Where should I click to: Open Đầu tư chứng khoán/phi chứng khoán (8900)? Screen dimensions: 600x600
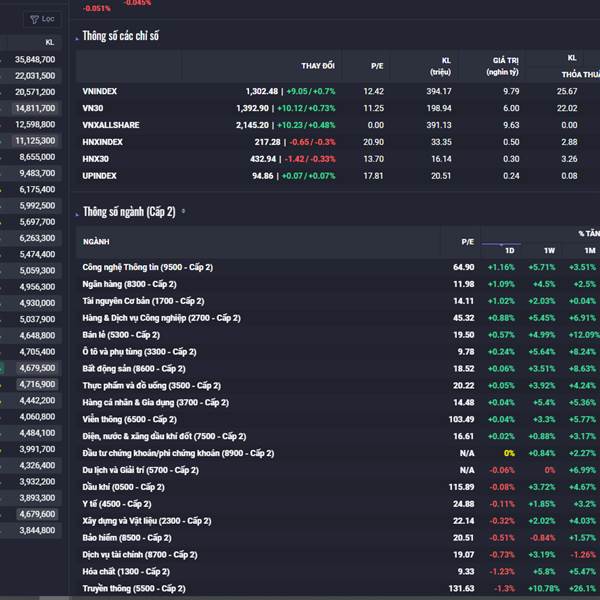tap(178, 453)
